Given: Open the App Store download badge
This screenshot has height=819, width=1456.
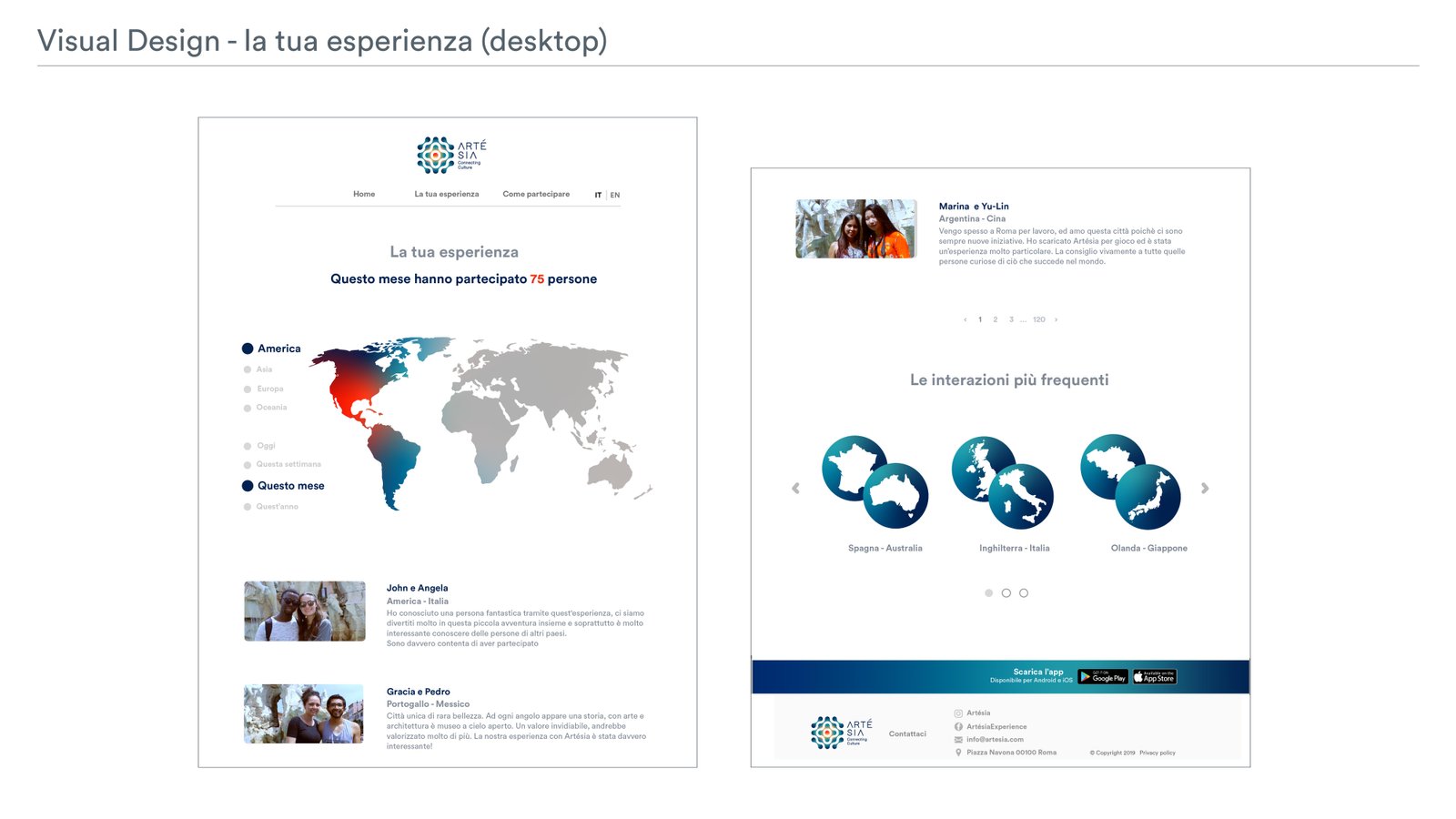Looking at the screenshot, I should coord(1154,677).
